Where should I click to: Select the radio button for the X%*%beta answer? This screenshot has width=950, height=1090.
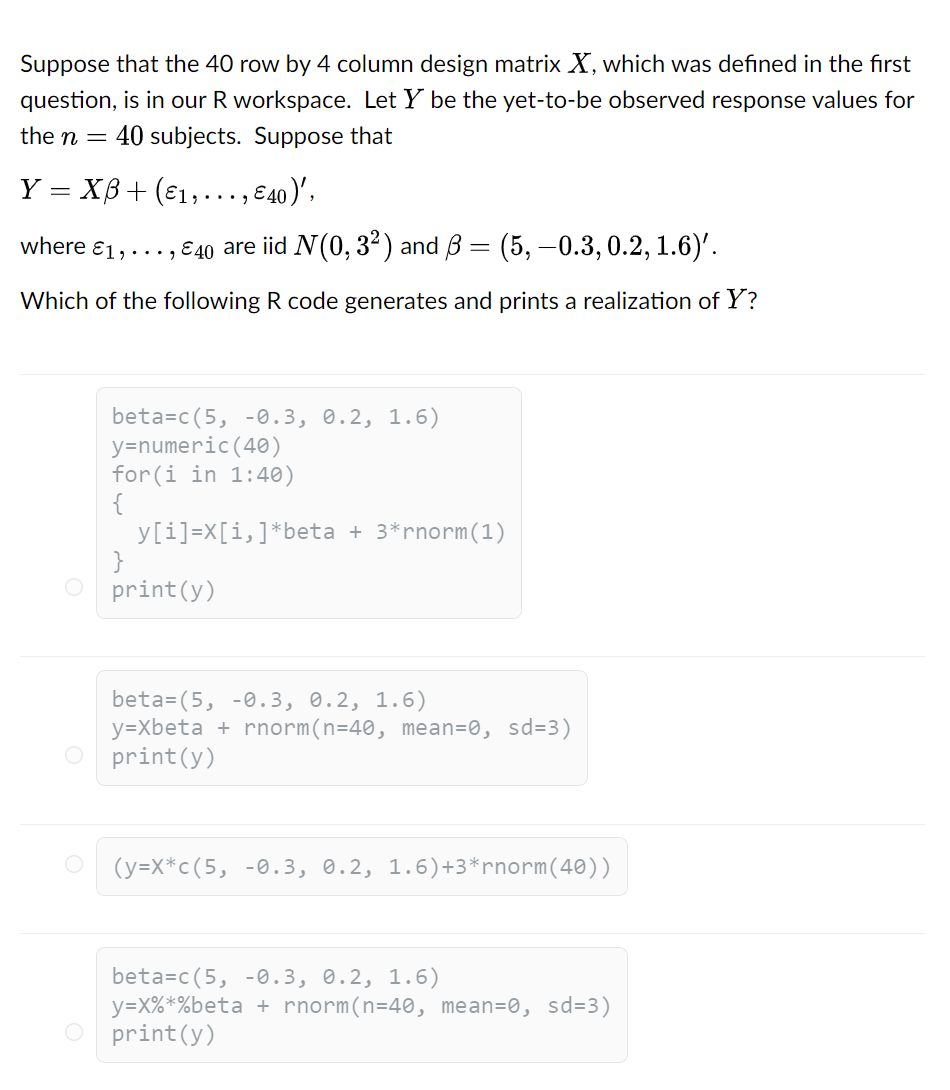tap(74, 1031)
